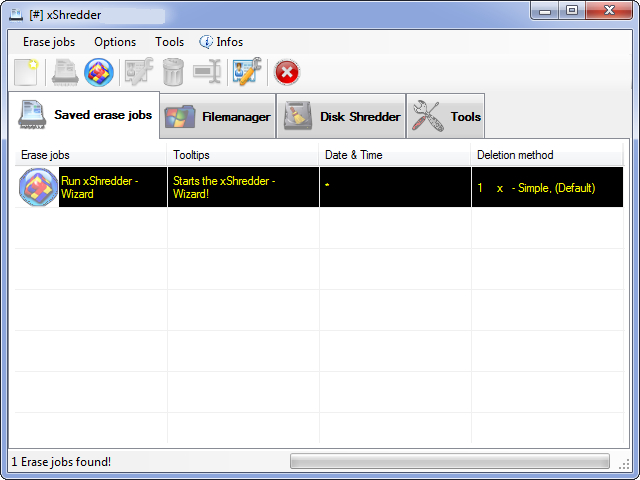640x480 pixels.
Task: Click the Deletion method column header
Action: (x=547, y=155)
